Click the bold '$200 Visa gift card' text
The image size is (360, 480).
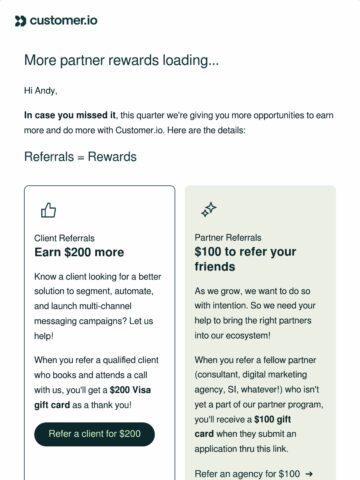(x=93, y=397)
